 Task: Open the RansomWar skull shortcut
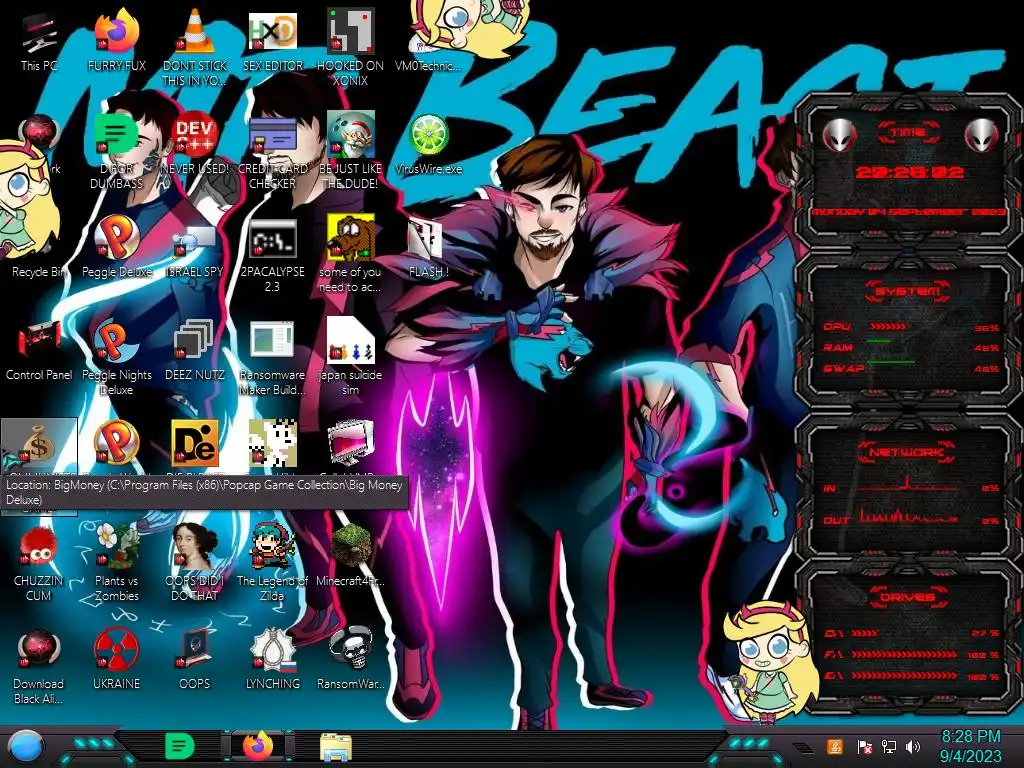click(350, 660)
